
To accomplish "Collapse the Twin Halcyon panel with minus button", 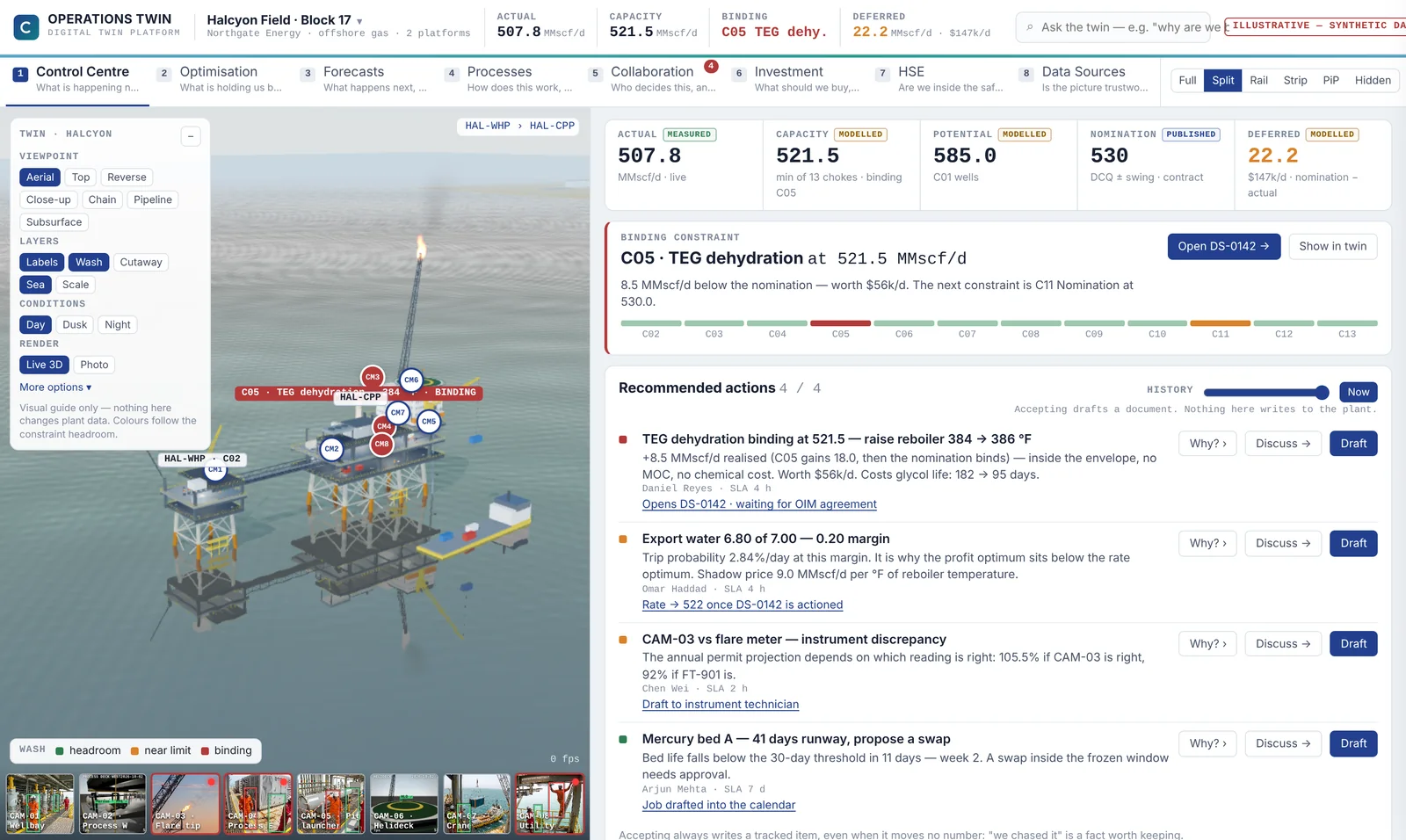I will [x=191, y=136].
